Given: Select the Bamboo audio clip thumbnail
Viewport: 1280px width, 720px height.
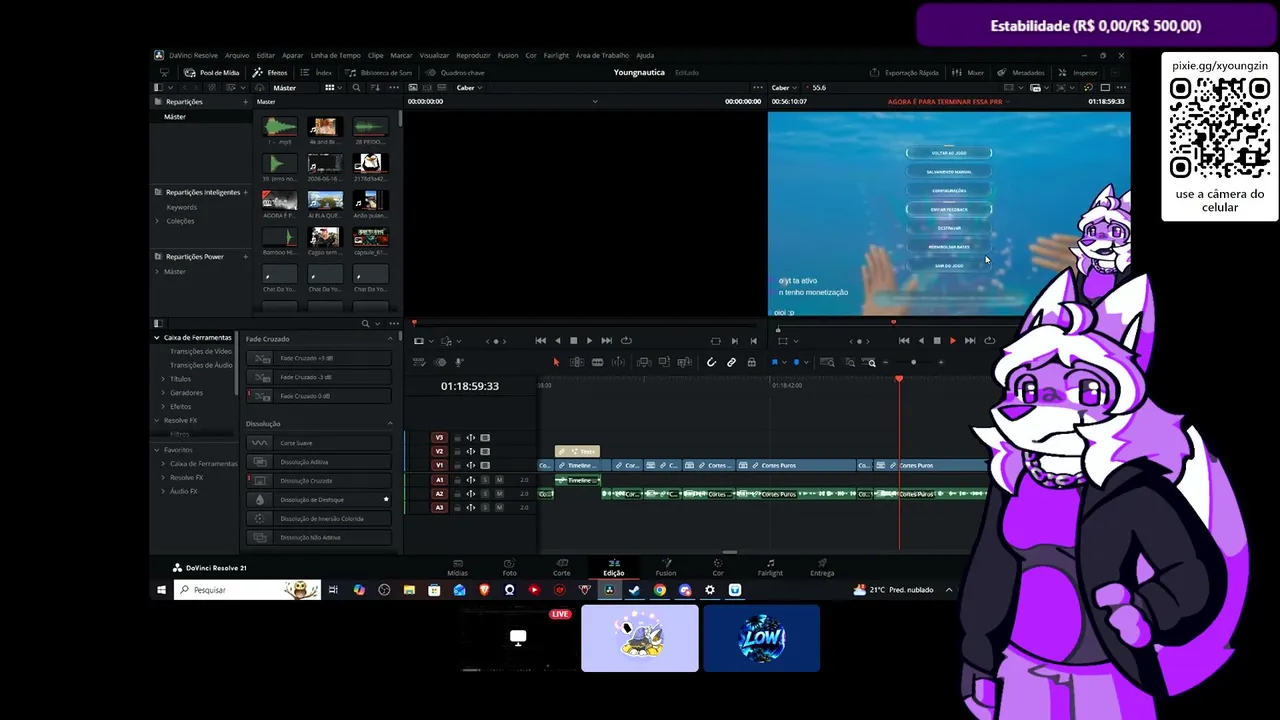Looking at the screenshot, I should 279,237.
